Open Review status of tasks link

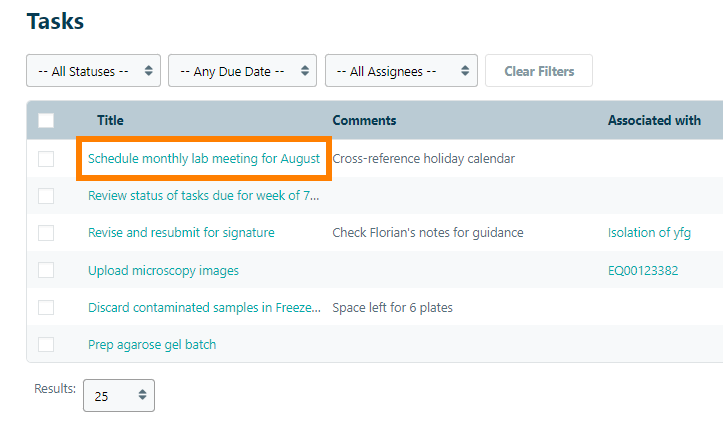(204, 196)
